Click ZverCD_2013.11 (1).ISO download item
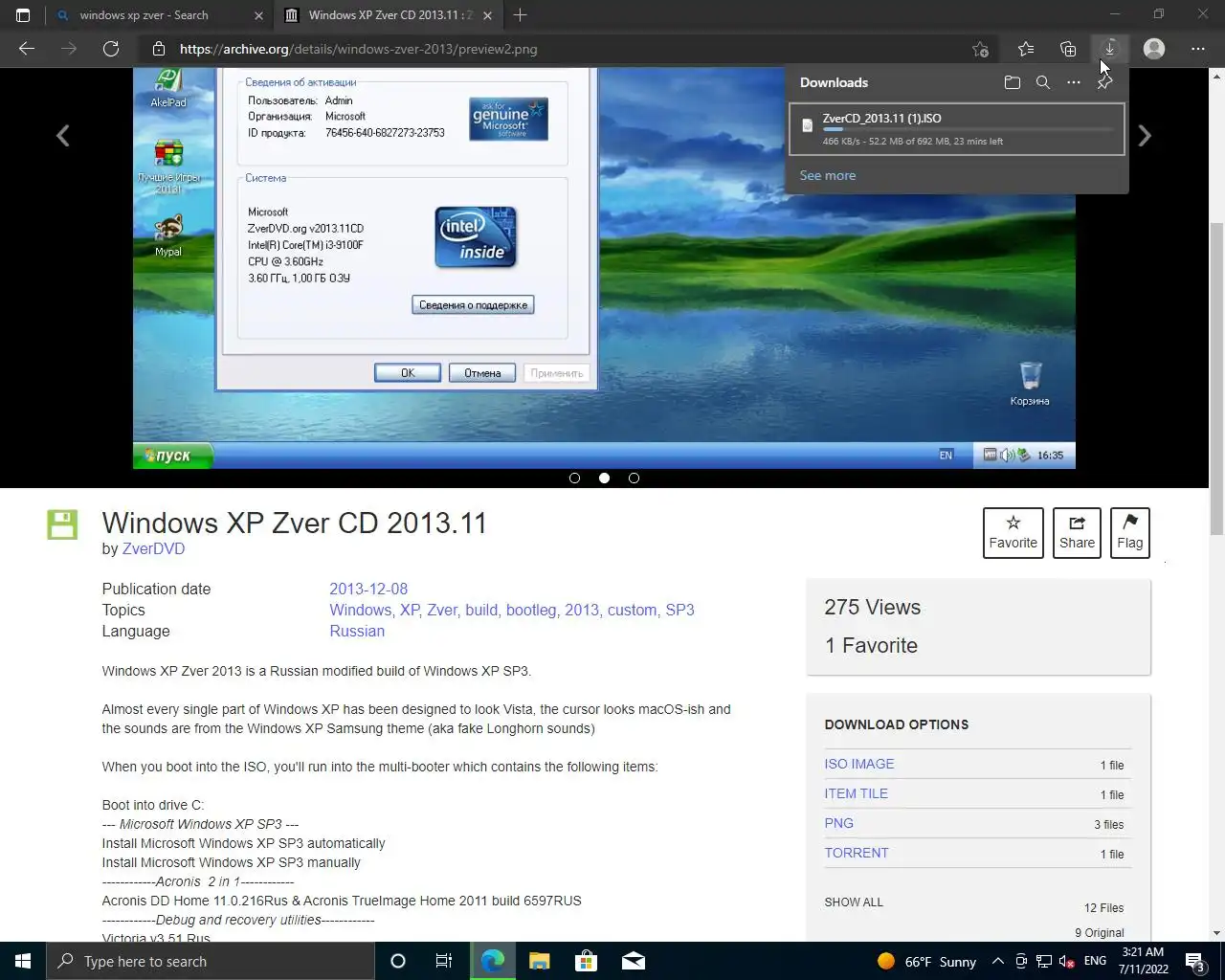1225x980 pixels. pos(956,128)
